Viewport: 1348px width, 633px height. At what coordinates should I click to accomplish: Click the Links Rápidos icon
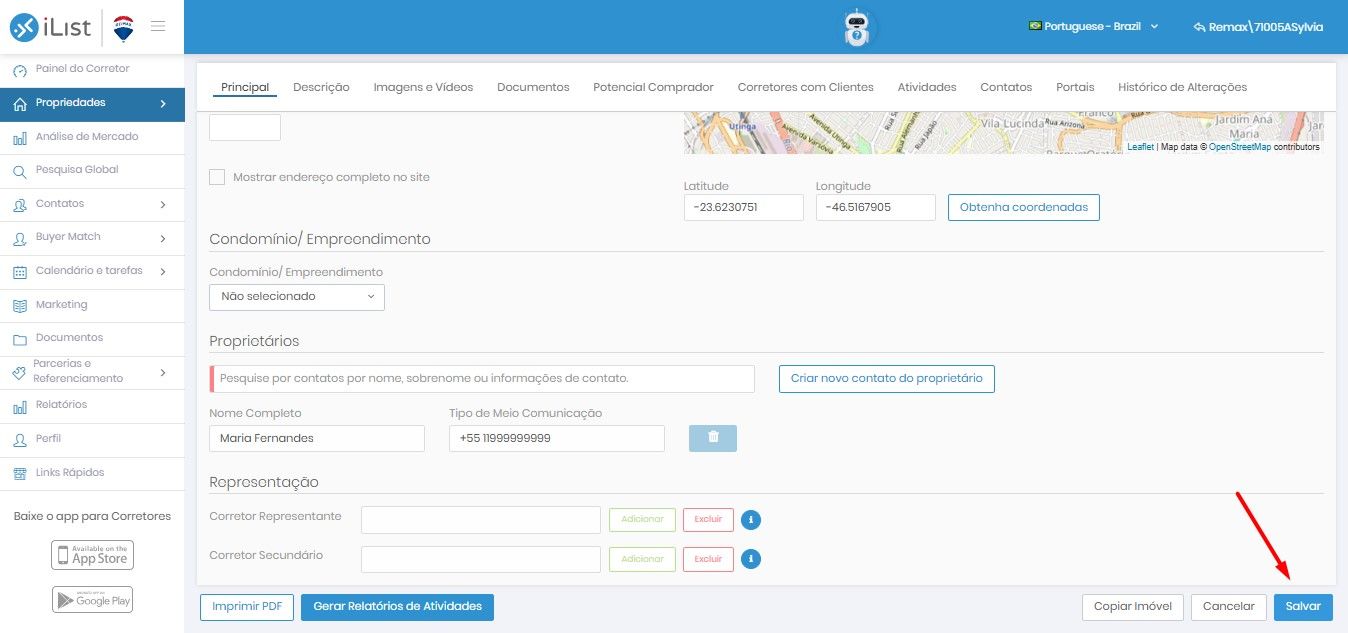[x=19, y=474]
